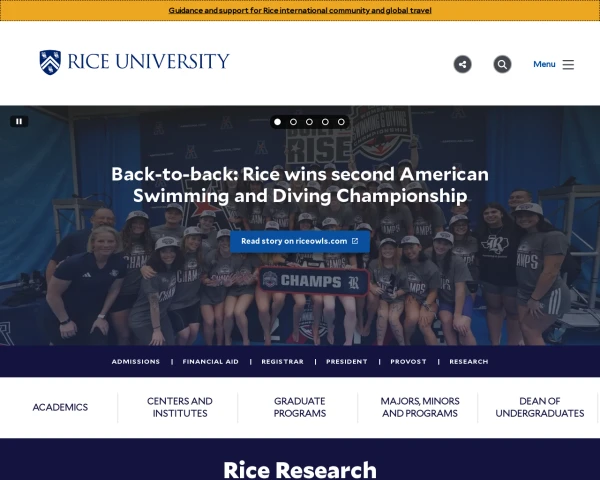The image size is (600, 480).
Task: Click the hamburger menu icon
Action: point(568,64)
